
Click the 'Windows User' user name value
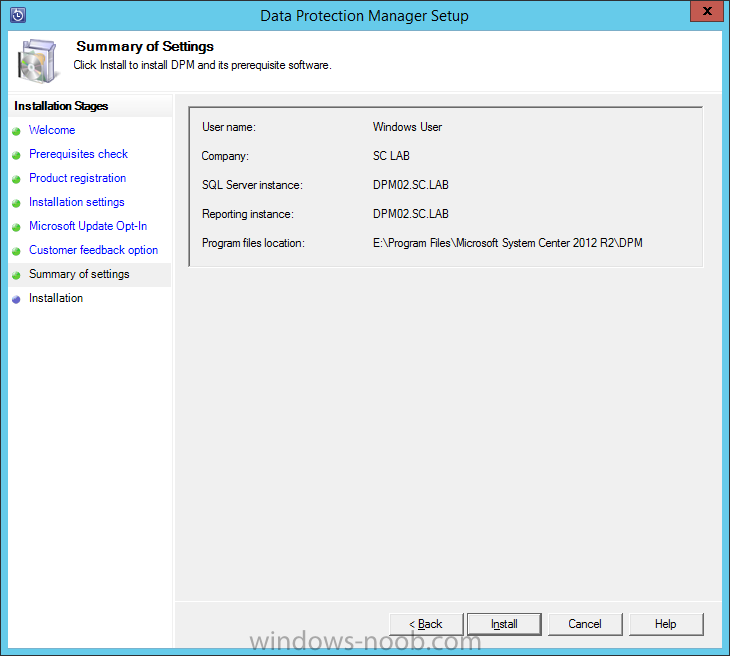pos(407,127)
